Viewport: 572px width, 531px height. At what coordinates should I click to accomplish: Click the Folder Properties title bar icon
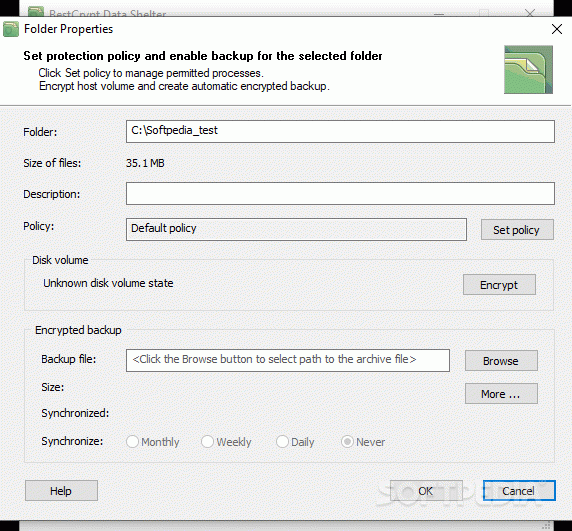pos(11,29)
